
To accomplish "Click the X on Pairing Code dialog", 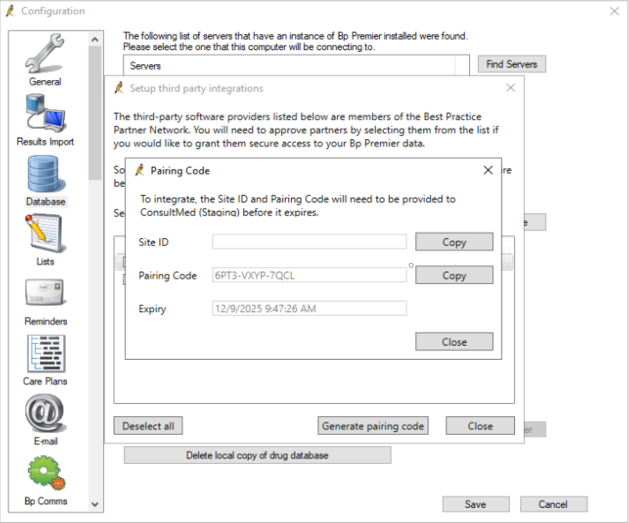I will [488, 170].
